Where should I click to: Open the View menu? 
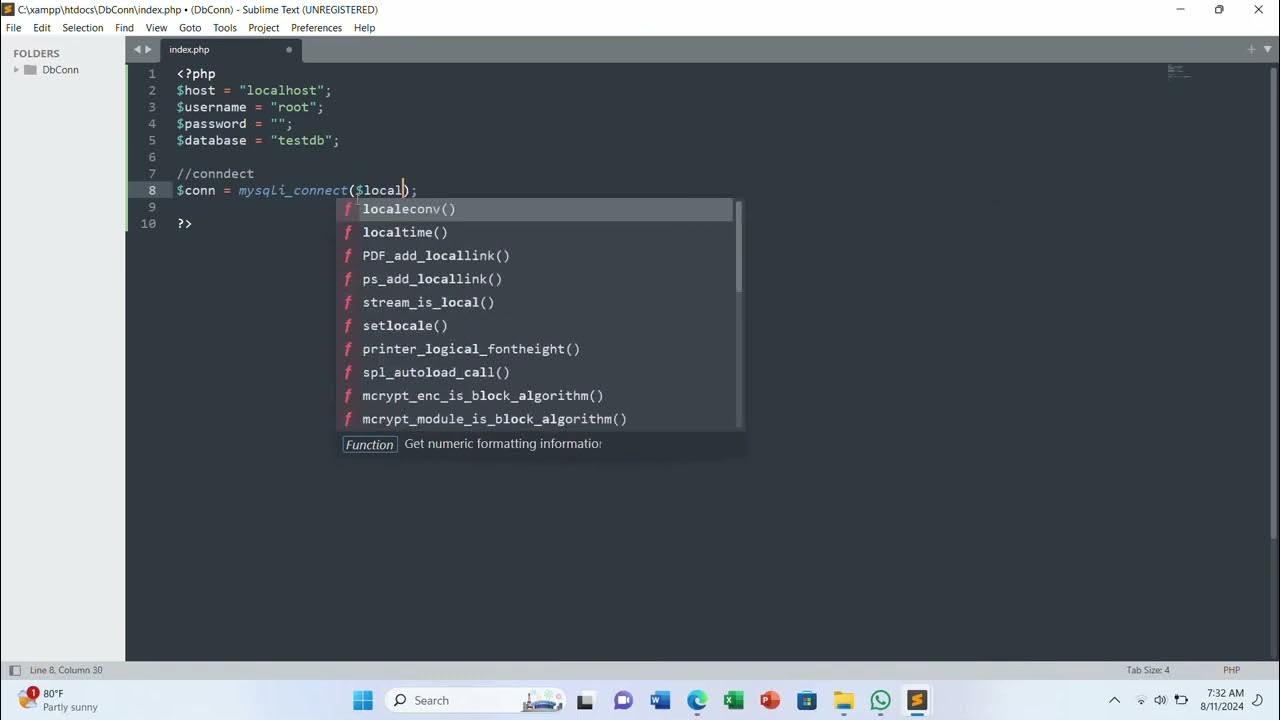(157, 28)
